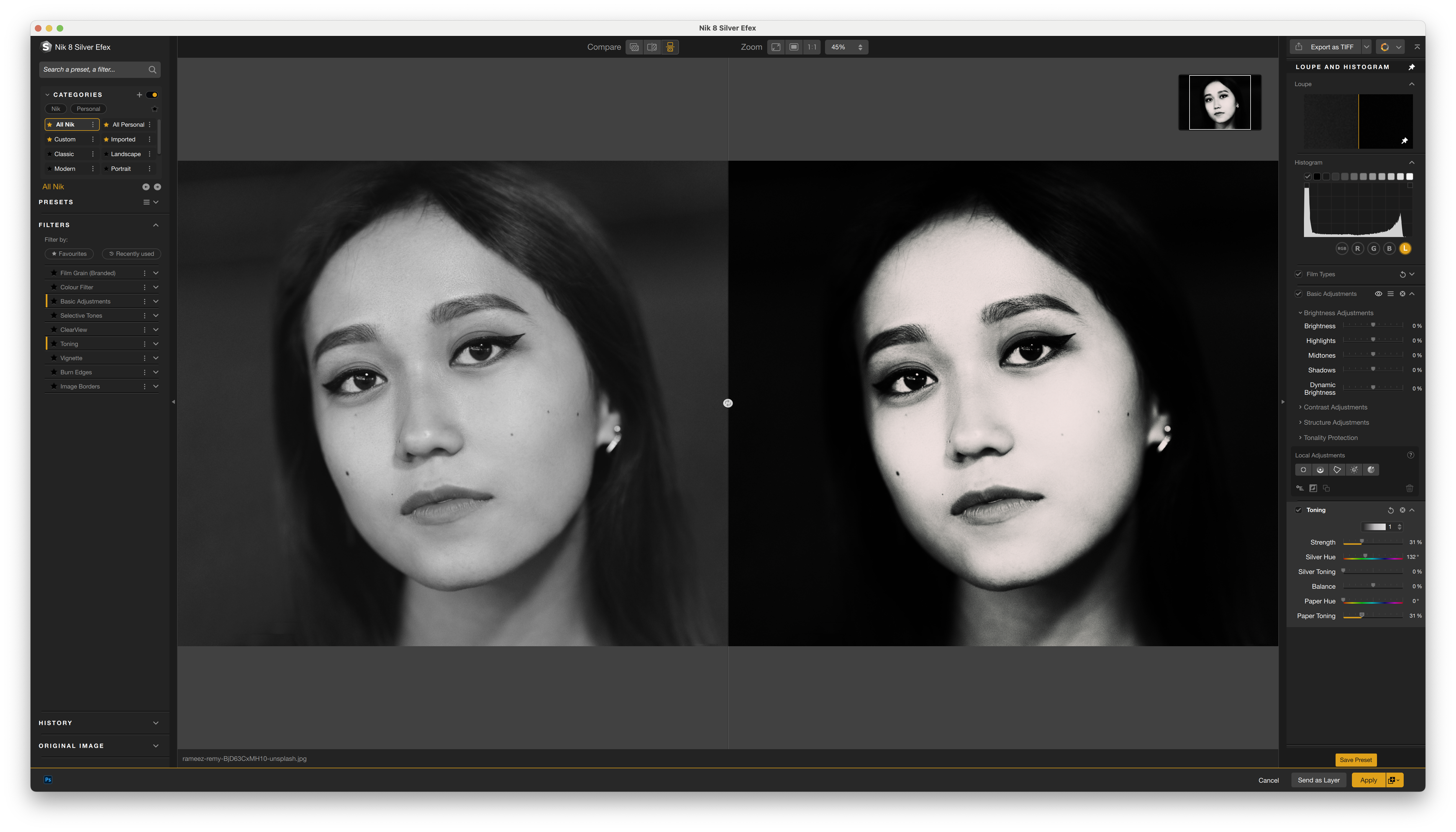This screenshot has height=832, width=1456.
Task: Expand the Original Image panel
Action: [x=156, y=746]
